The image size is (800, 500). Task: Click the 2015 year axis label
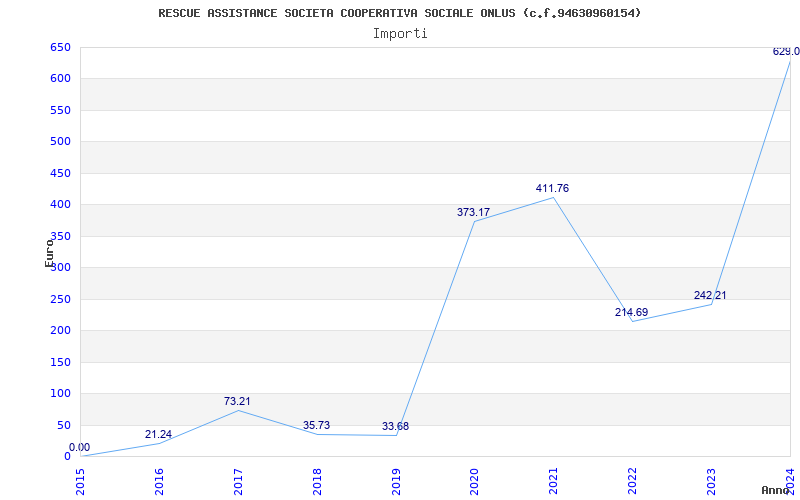(80, 481)
